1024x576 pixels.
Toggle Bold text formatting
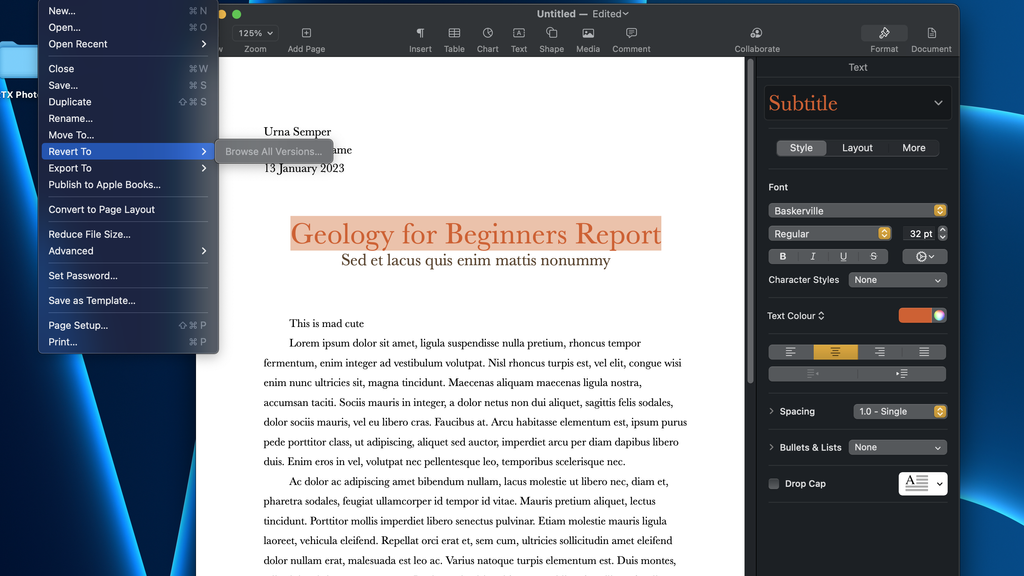click(x=783, y=257)
